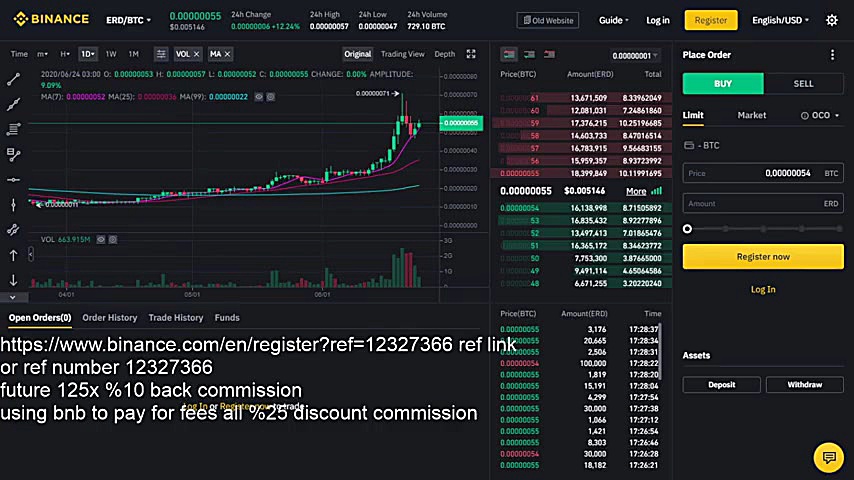This screenshot has height=480, width=854.
Task: Select the 1W time interval
Action: click(x=111, y=54)
